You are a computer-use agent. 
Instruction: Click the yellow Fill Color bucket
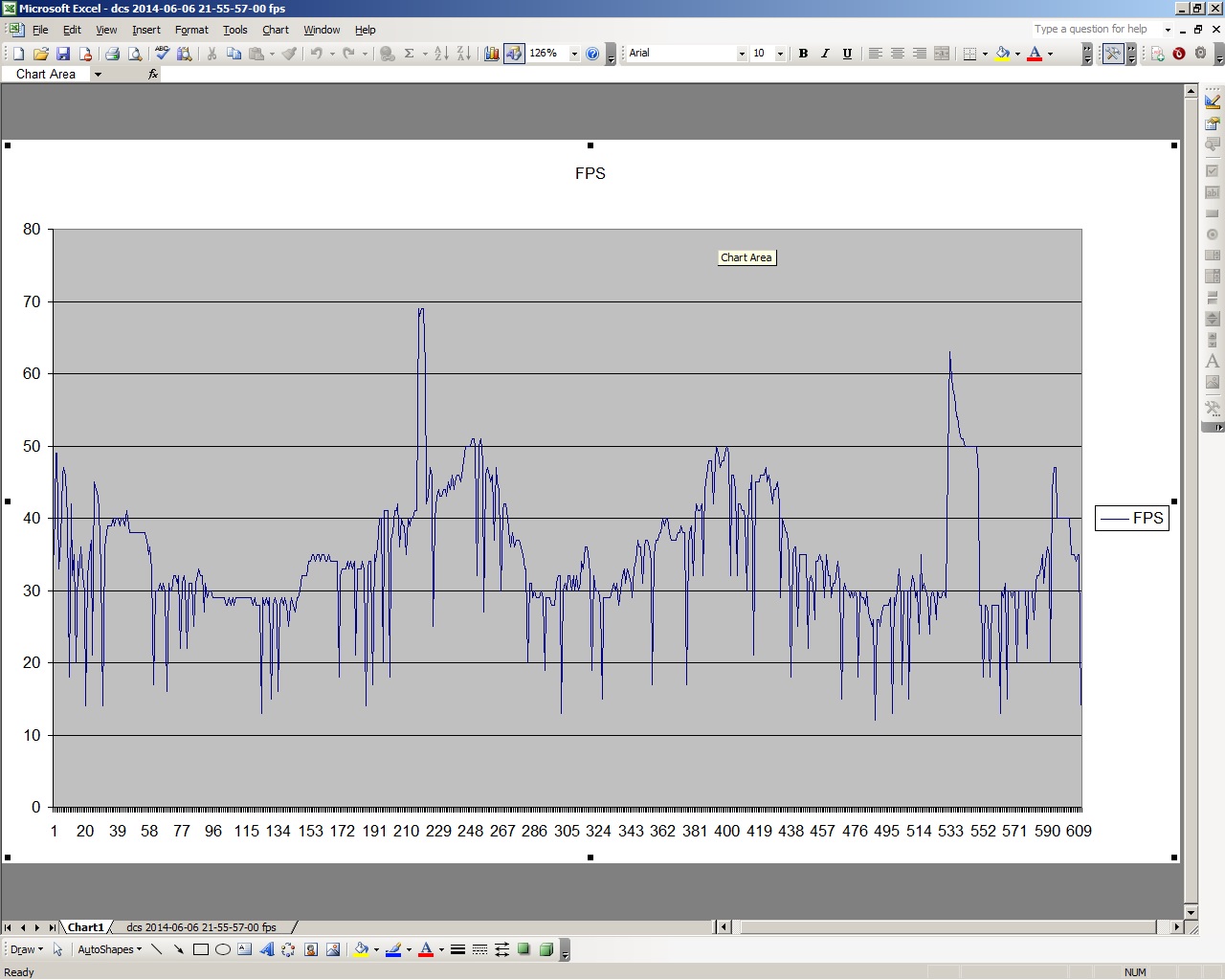point(361,949)
